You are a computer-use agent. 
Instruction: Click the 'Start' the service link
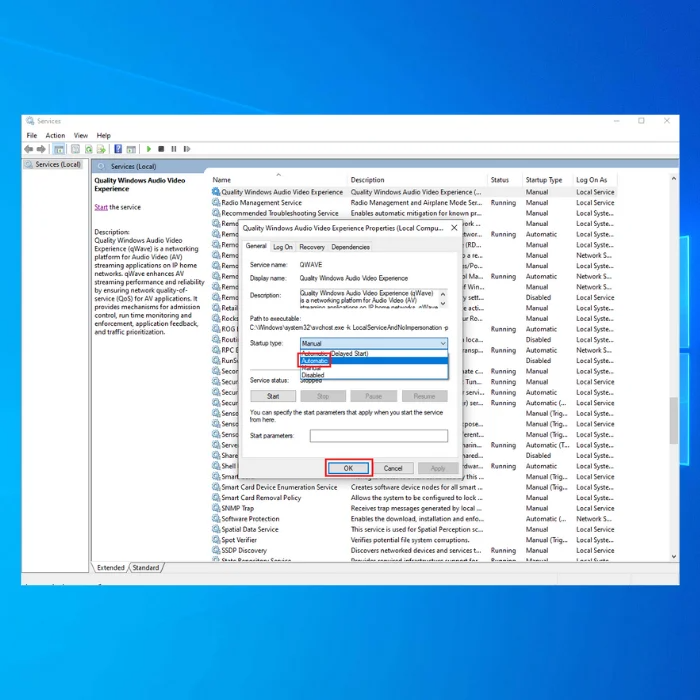point(101,207)
